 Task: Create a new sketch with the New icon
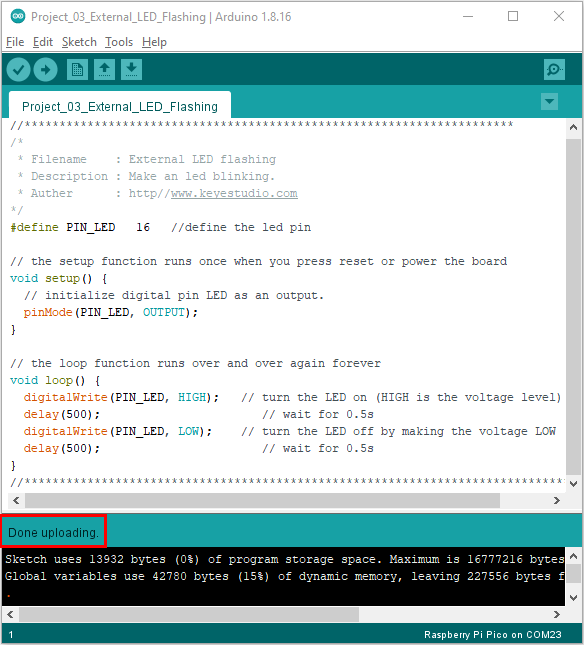pos(77,70)
